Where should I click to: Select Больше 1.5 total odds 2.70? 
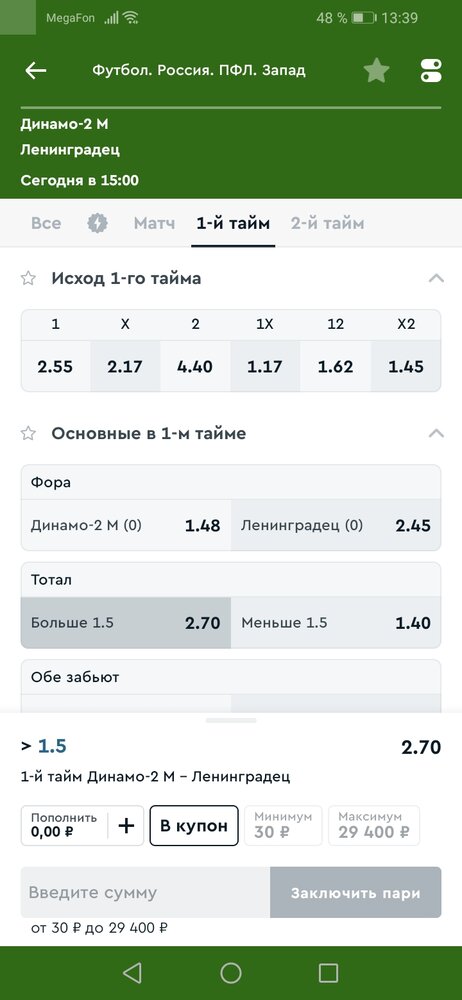(x=126, y=622)
